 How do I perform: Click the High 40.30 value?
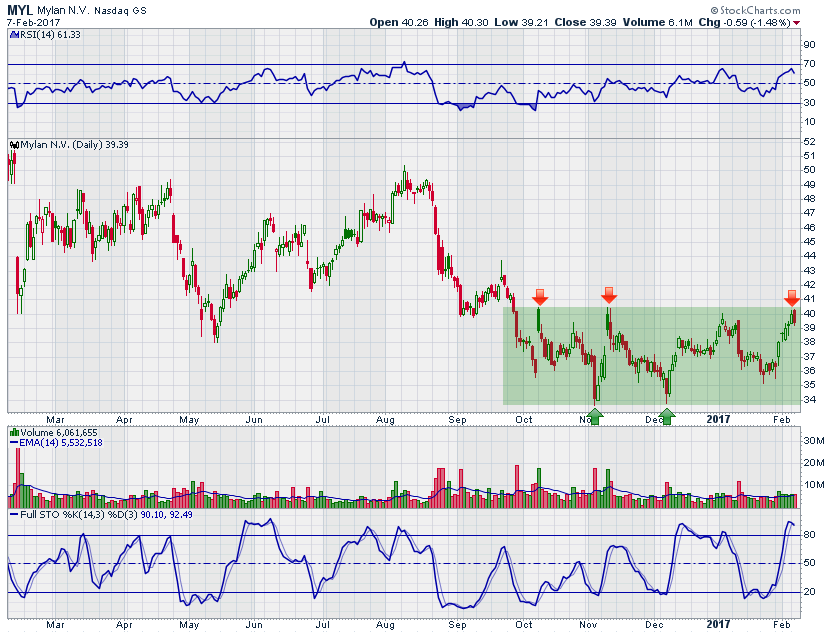tap(461, 22)
